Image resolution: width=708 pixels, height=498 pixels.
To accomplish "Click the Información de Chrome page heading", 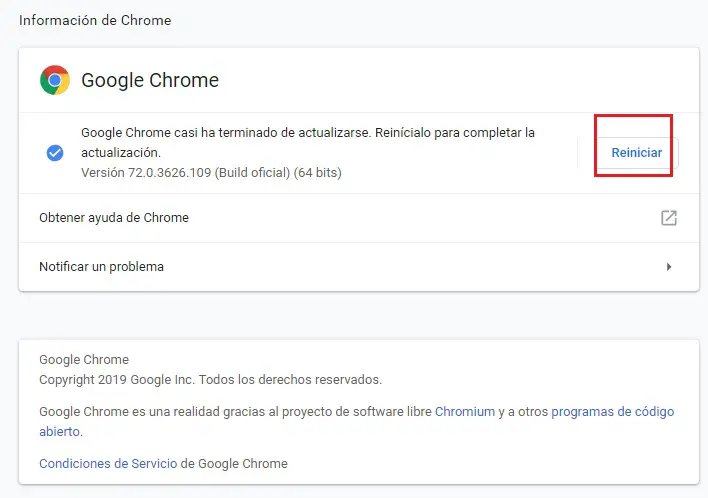I will point(94,19).
